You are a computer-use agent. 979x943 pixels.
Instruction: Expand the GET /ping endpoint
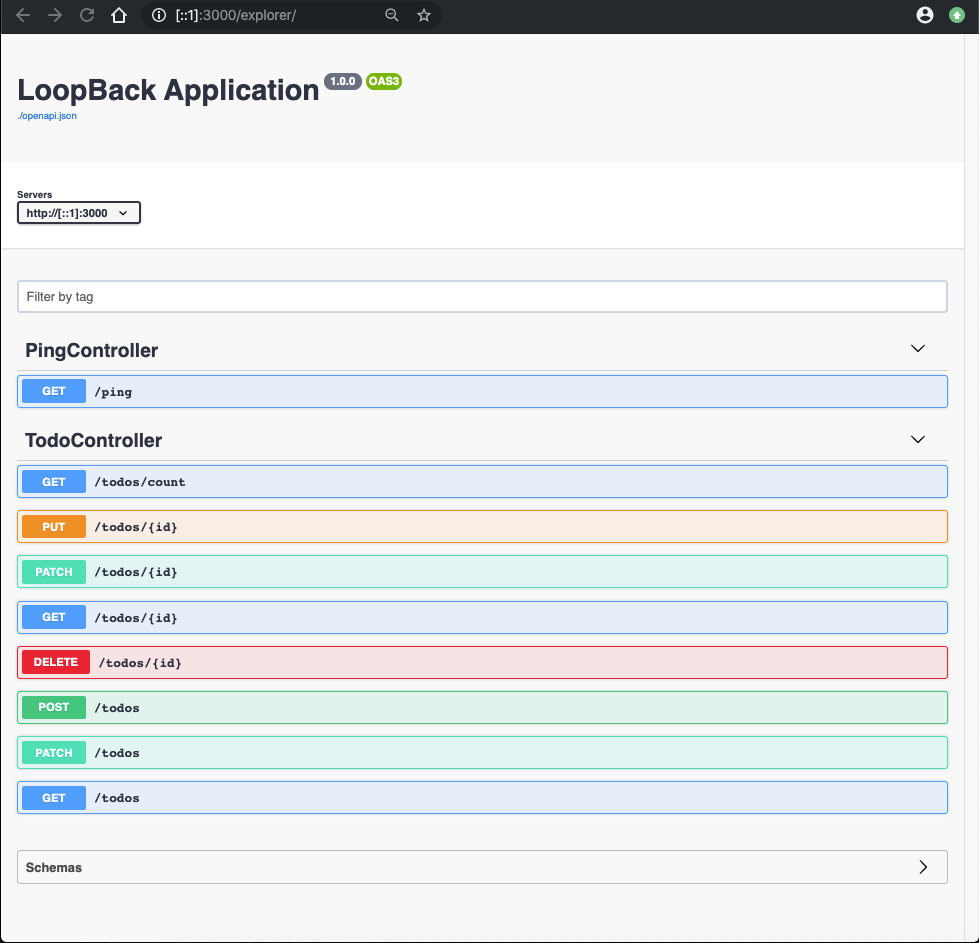[x=482, y=392]
